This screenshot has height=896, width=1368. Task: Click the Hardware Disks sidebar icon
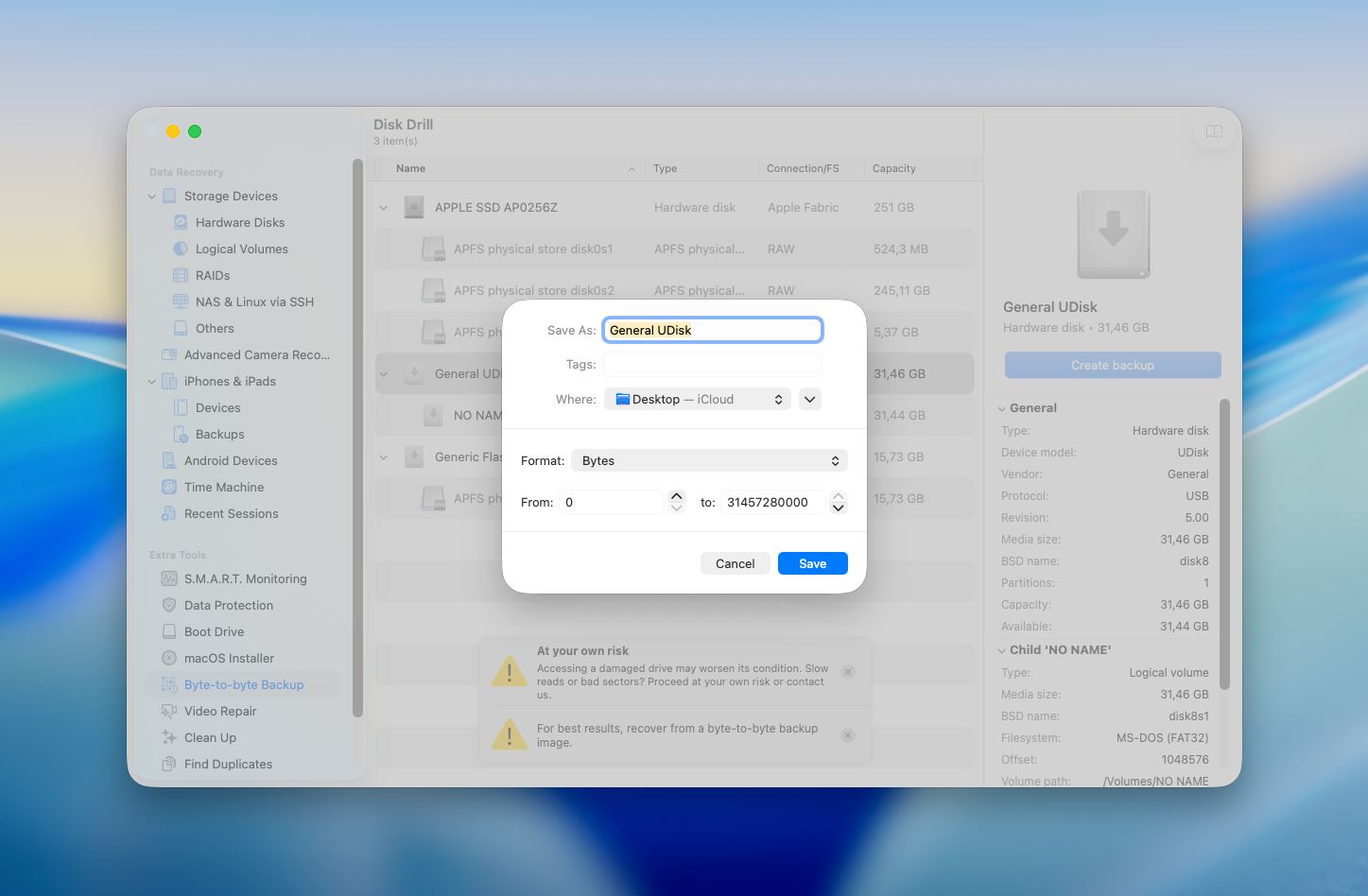tap(181, 222)
